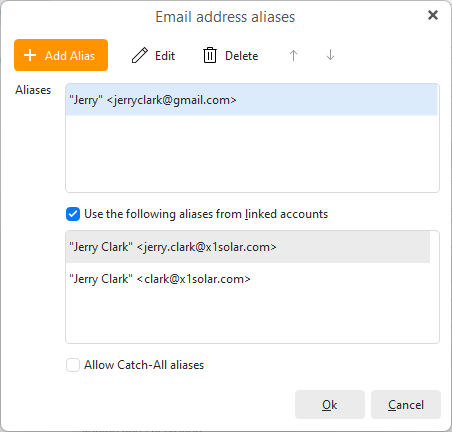Close the Email address aliases dialog

[433, 15]
